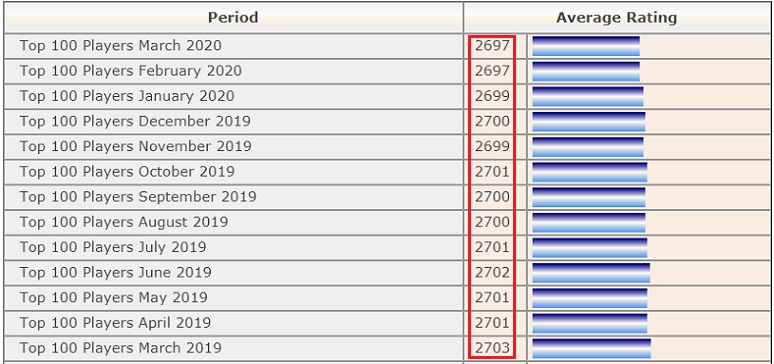The image size is (774, 364).
Task: Click the 2702 rating for June 2019
Action: pyautogui.click(x=492, y=273)
